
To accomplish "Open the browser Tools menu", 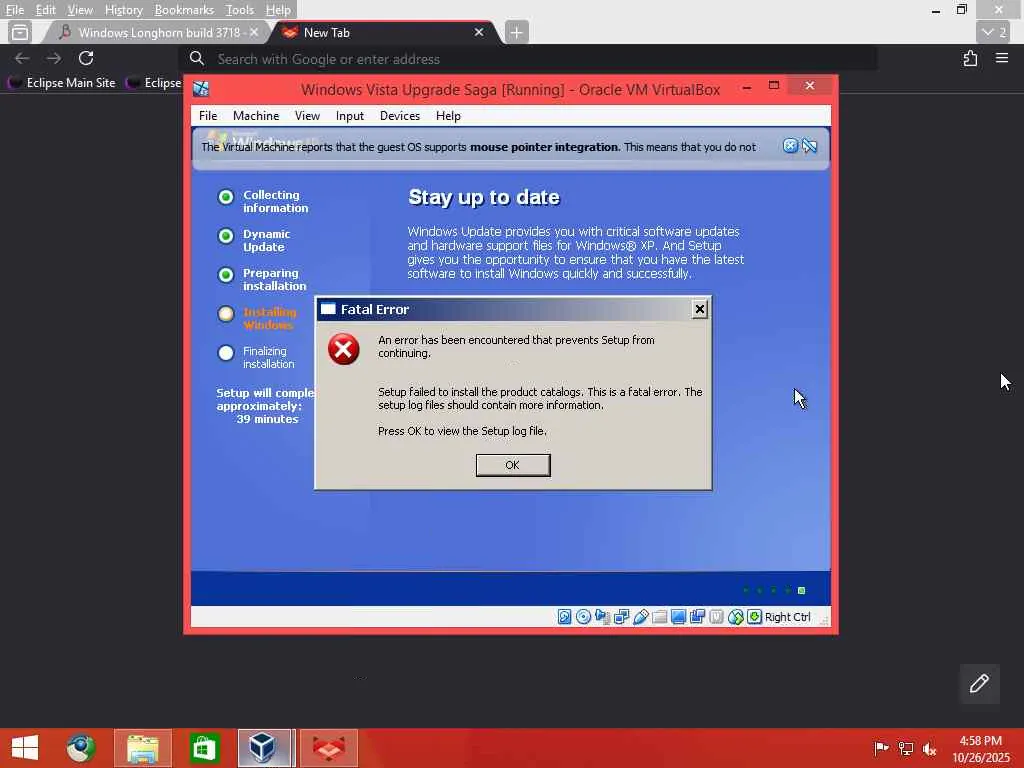I will point(240,10).
